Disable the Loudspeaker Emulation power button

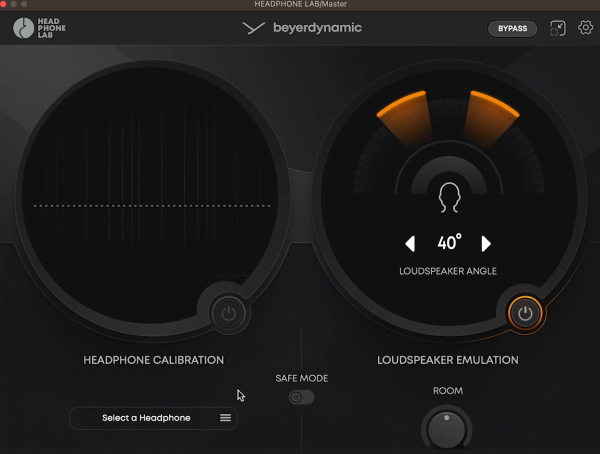point(525,314)
